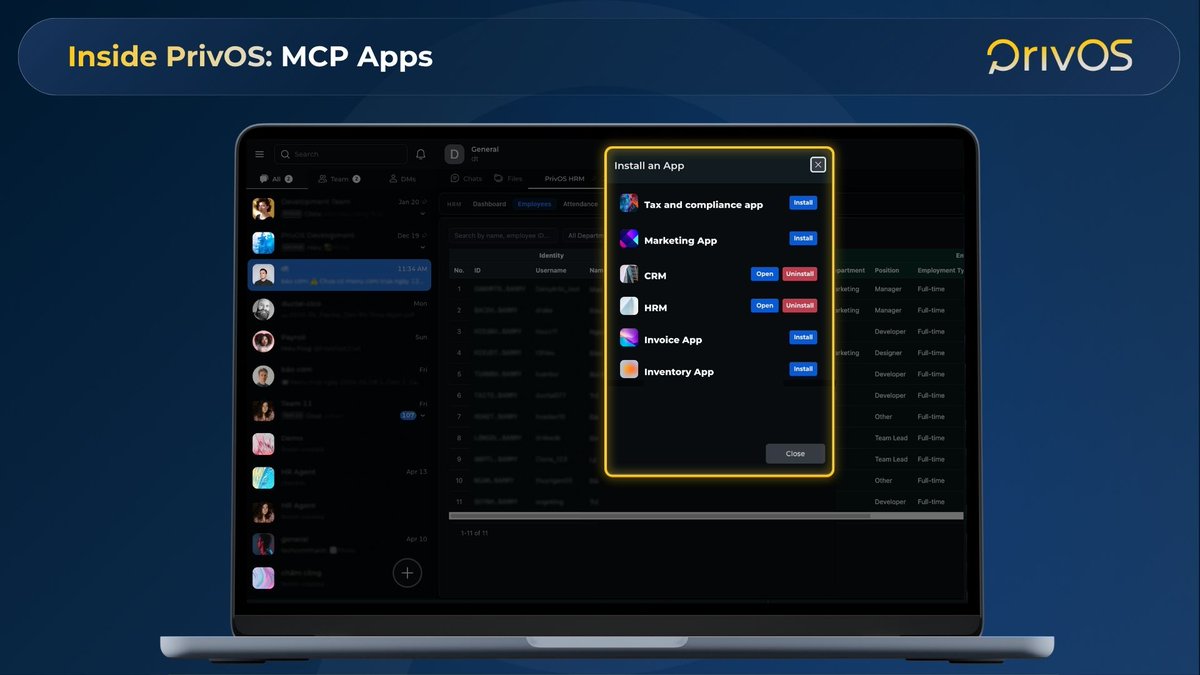1200x675 pixels.
Task: Switch to the DMs tab
Action: [404, 179]
